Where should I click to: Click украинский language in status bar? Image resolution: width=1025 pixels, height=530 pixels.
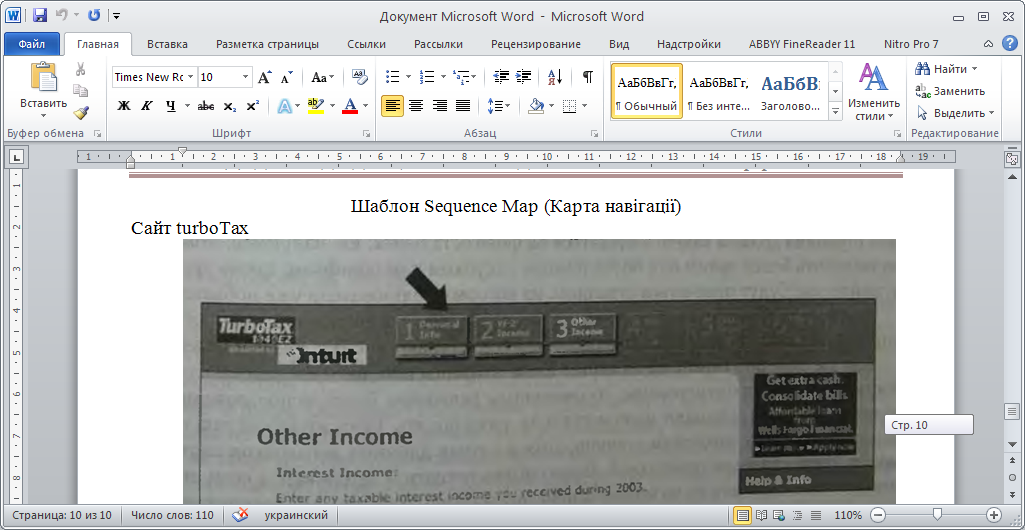click(295, 516)
